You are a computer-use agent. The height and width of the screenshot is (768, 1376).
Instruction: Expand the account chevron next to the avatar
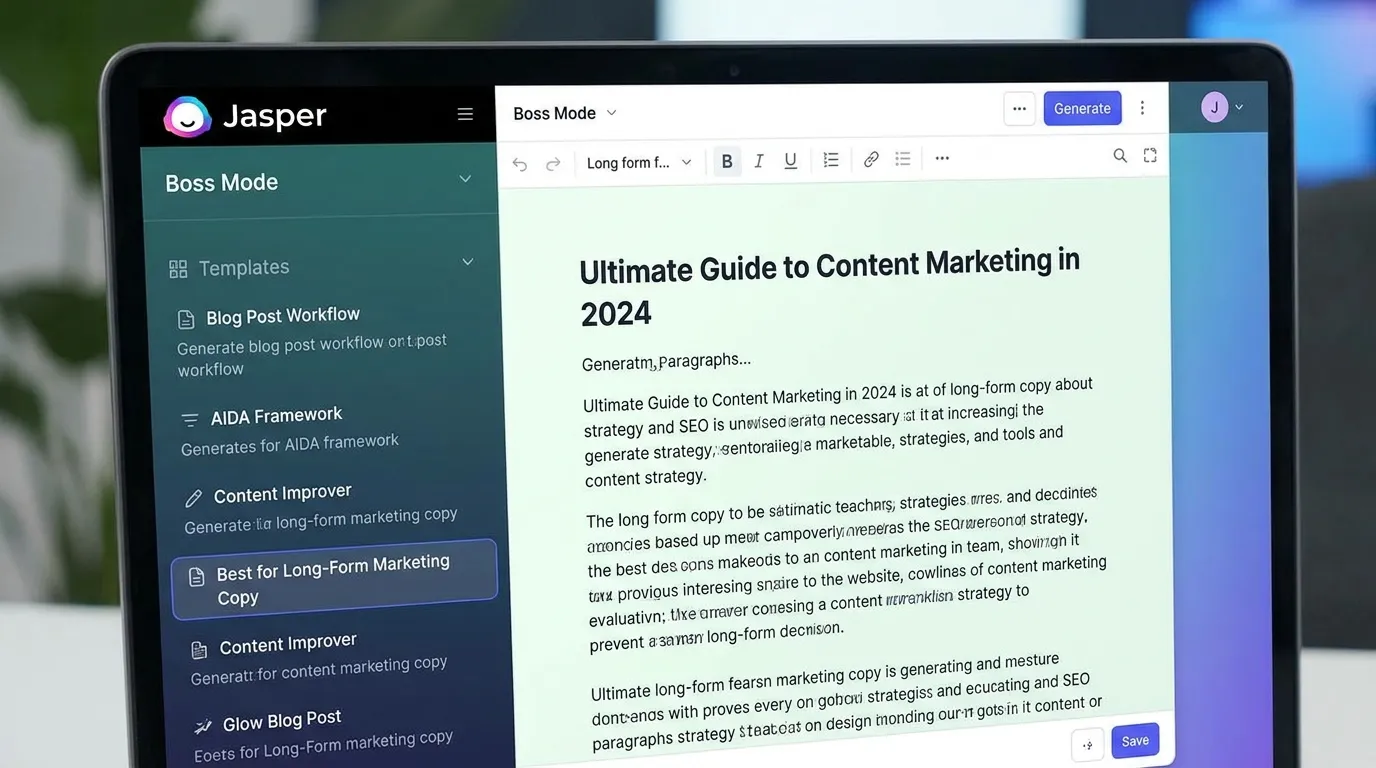1240,107
